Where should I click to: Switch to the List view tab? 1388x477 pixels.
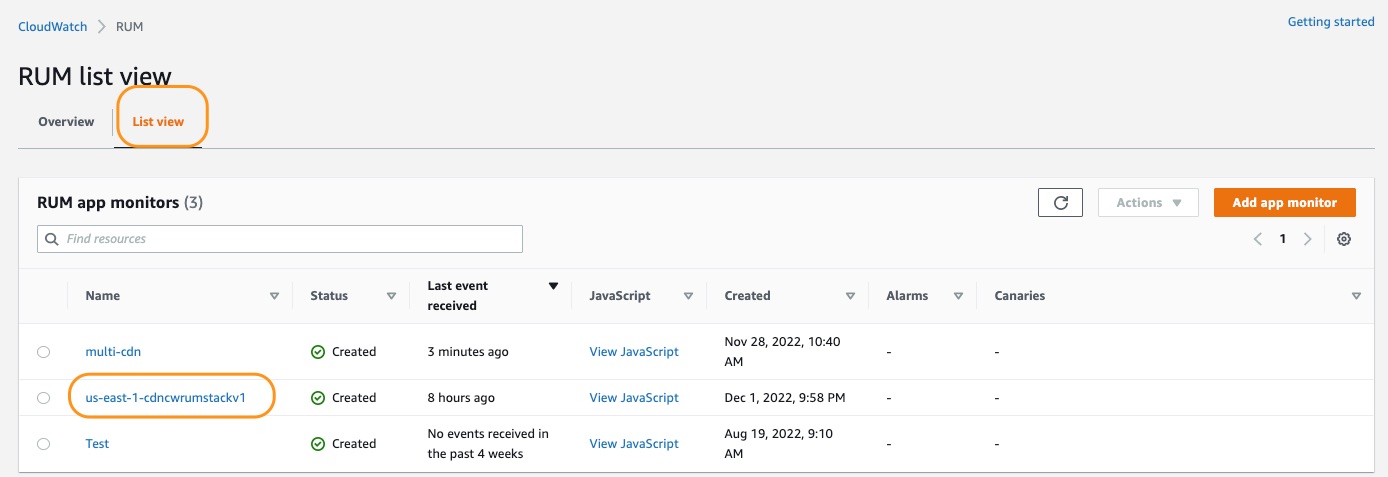[158, 122]
